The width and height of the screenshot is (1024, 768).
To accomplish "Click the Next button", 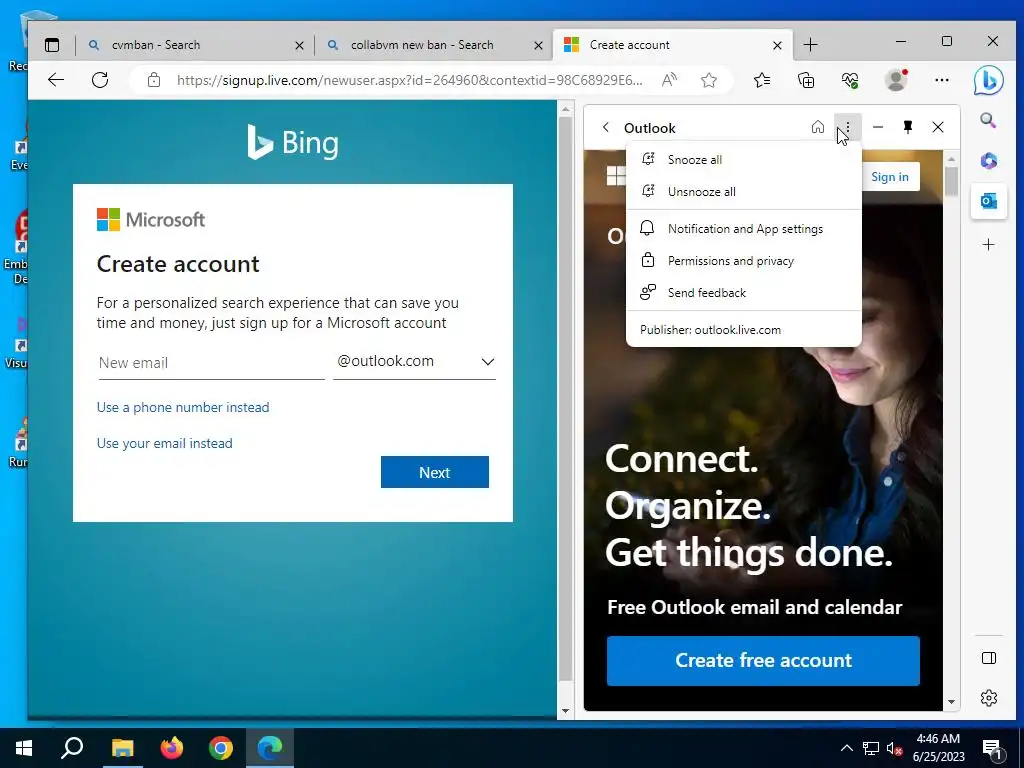I will [435, 472].
